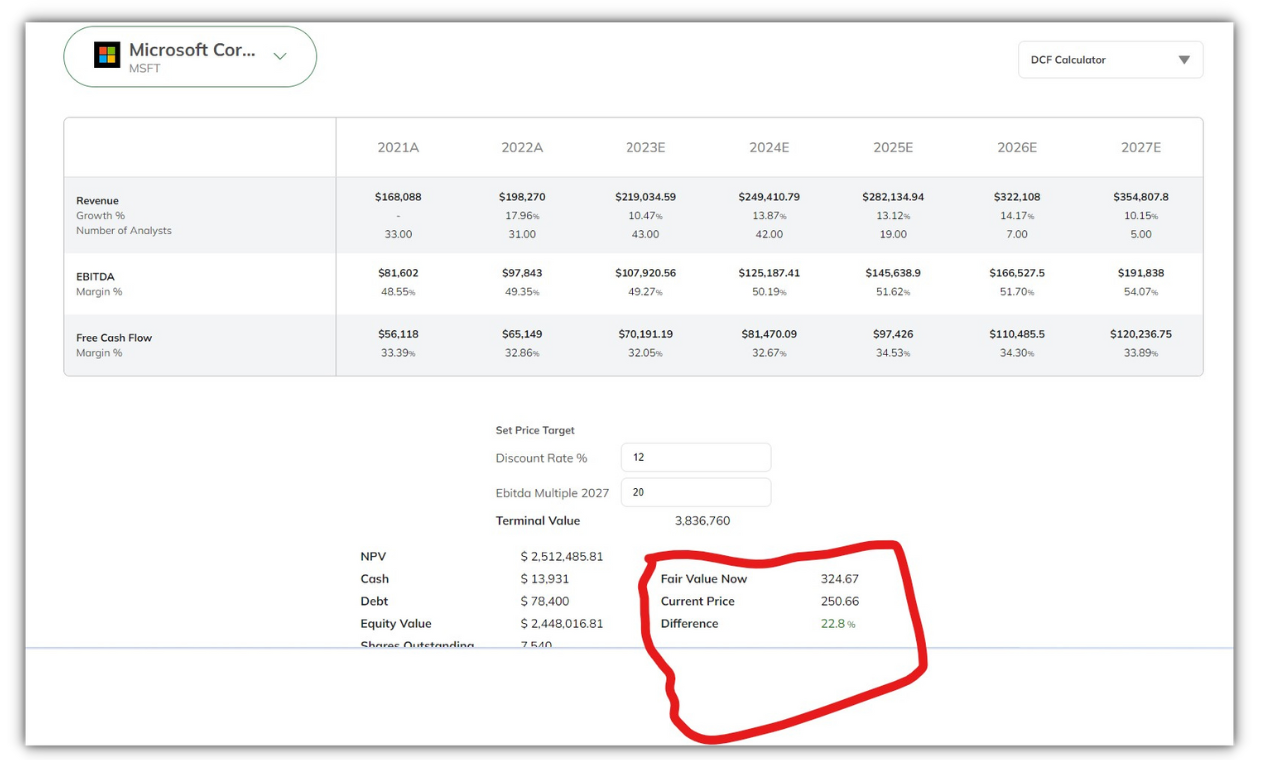Select the 2022A column header
1270x760 pixels.
pyautogui.click(x=522, y=147)
